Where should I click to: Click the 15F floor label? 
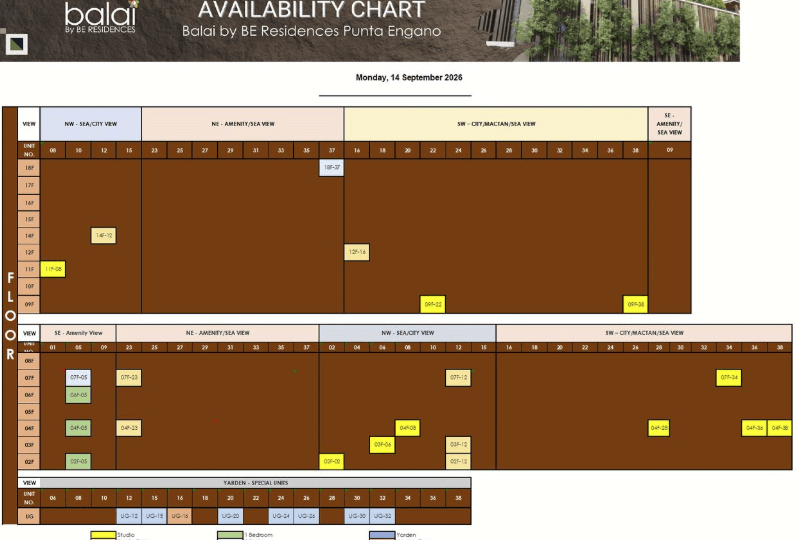pyautogui.click(x=29, y=219)
